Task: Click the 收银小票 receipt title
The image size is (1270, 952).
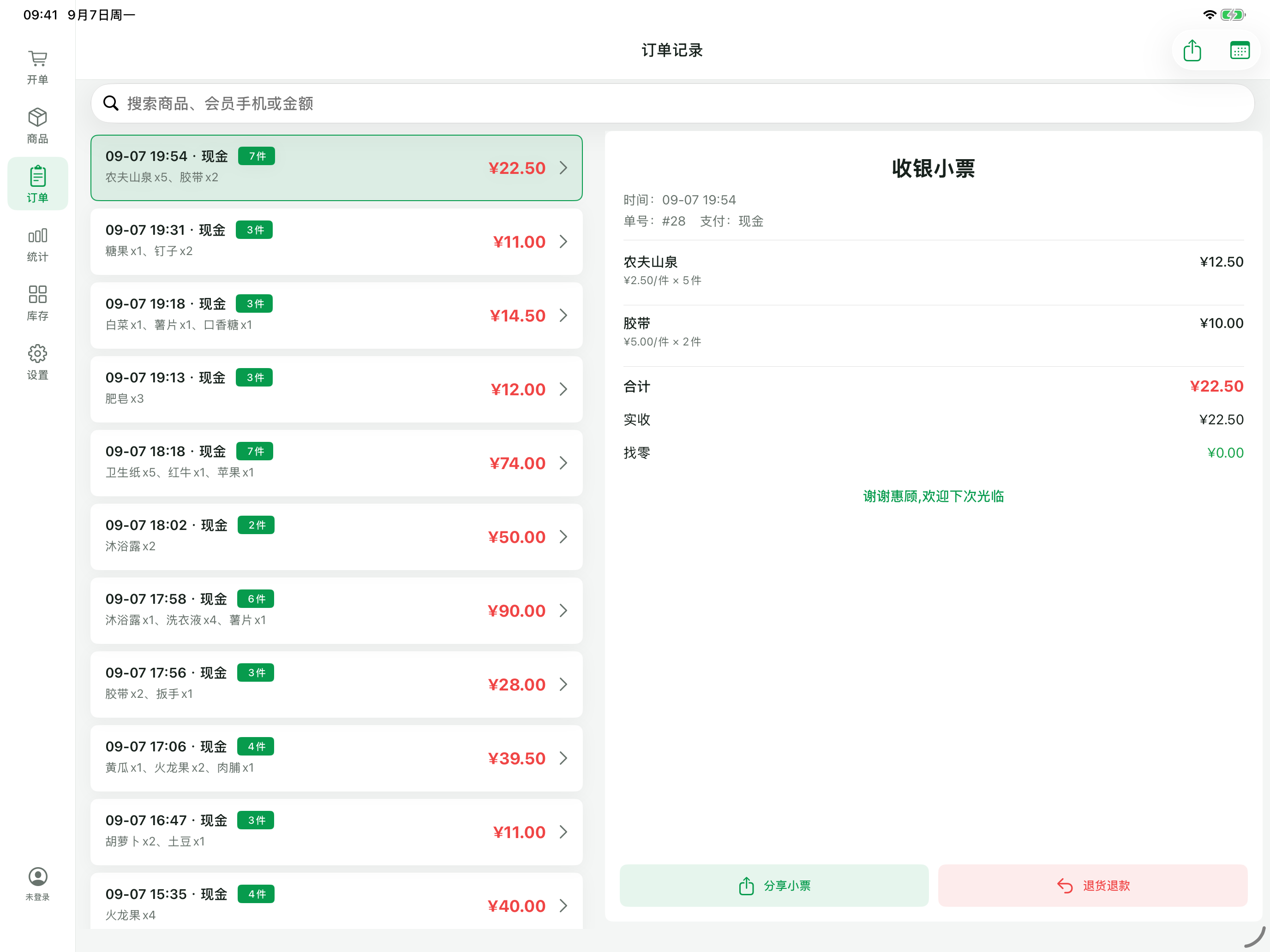Action: (934, 168)
